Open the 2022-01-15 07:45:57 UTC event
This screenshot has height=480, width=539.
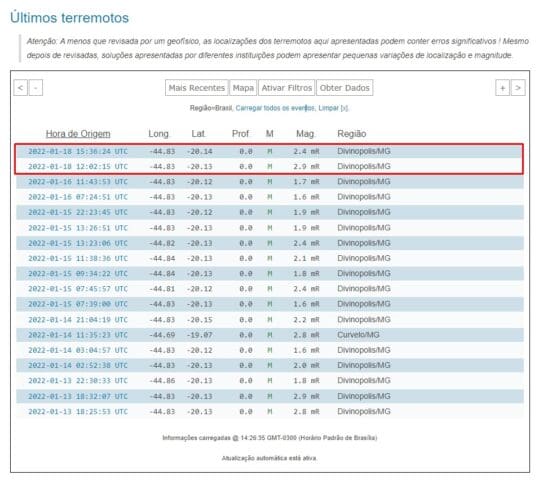click(x=78, y=289)
